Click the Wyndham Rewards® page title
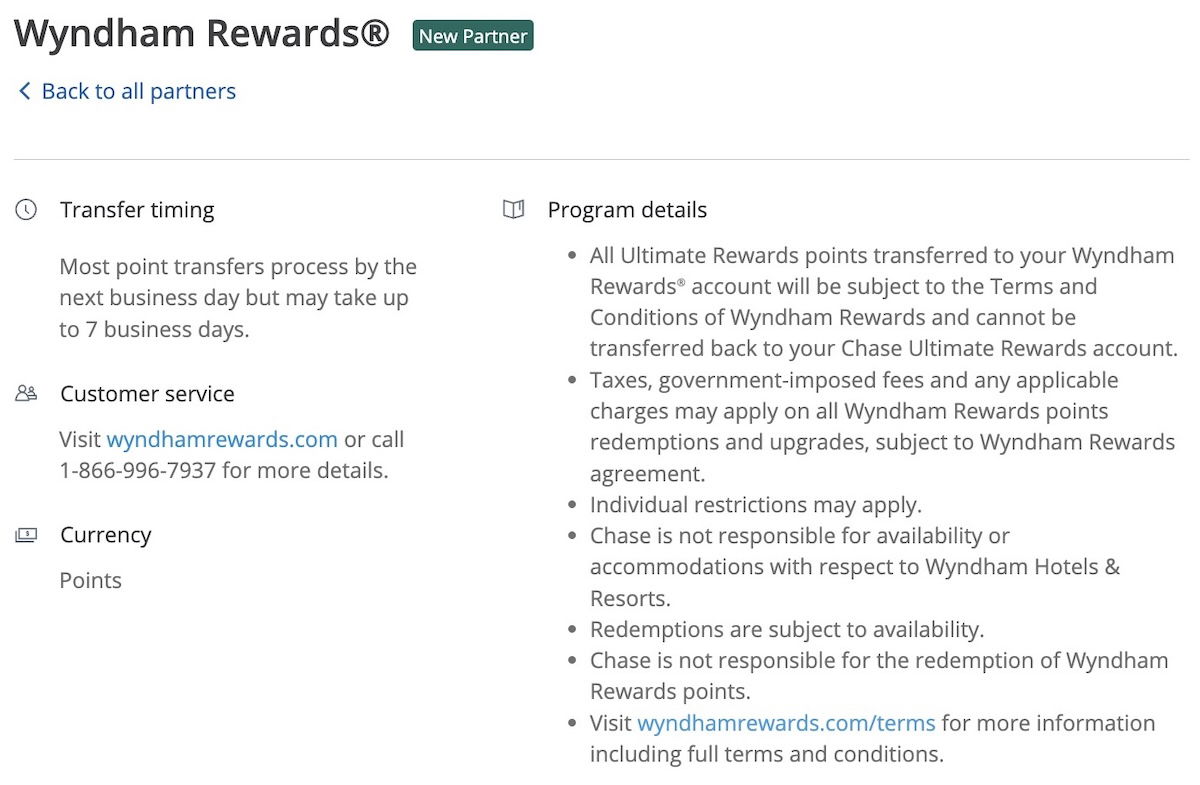 point(201,34)
